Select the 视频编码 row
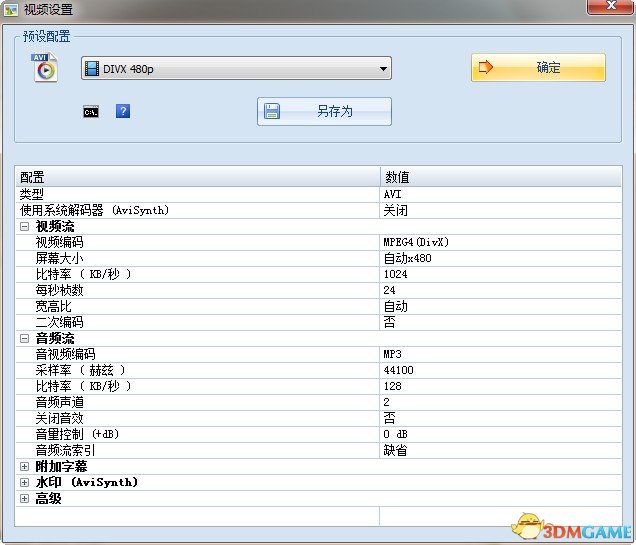 tap(318, 242)
